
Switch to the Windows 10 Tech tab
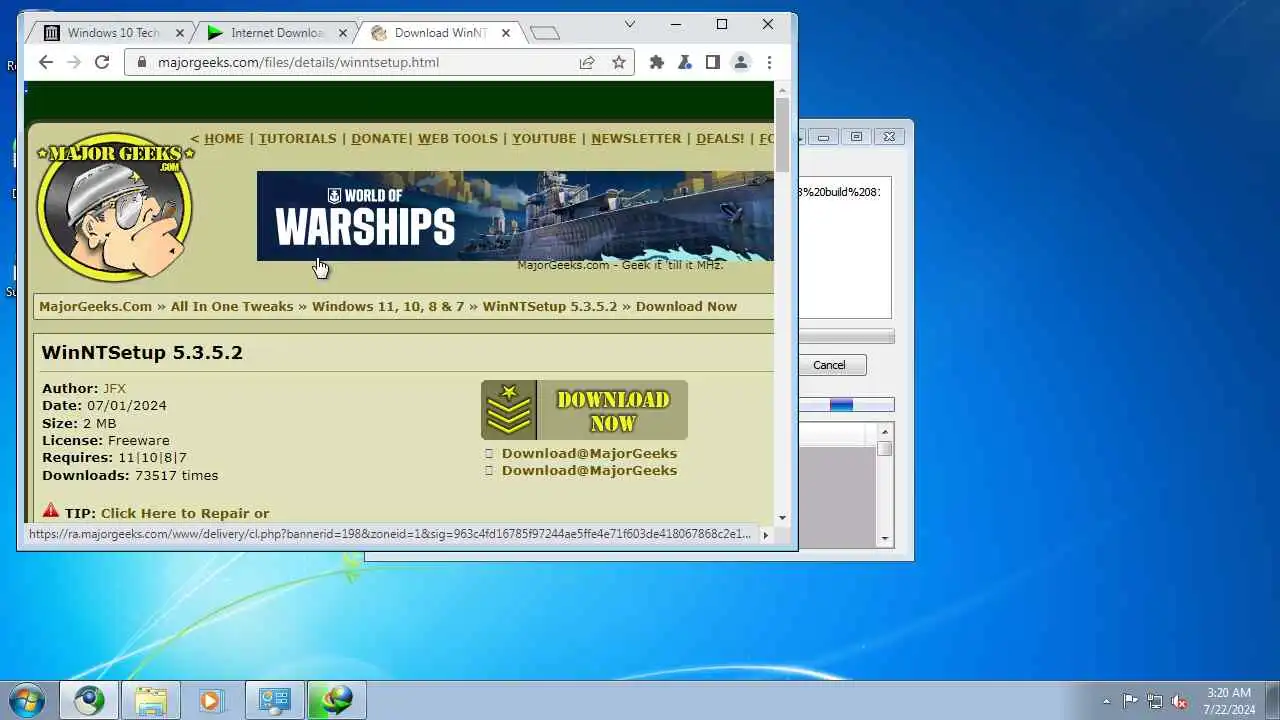point(112,33)
